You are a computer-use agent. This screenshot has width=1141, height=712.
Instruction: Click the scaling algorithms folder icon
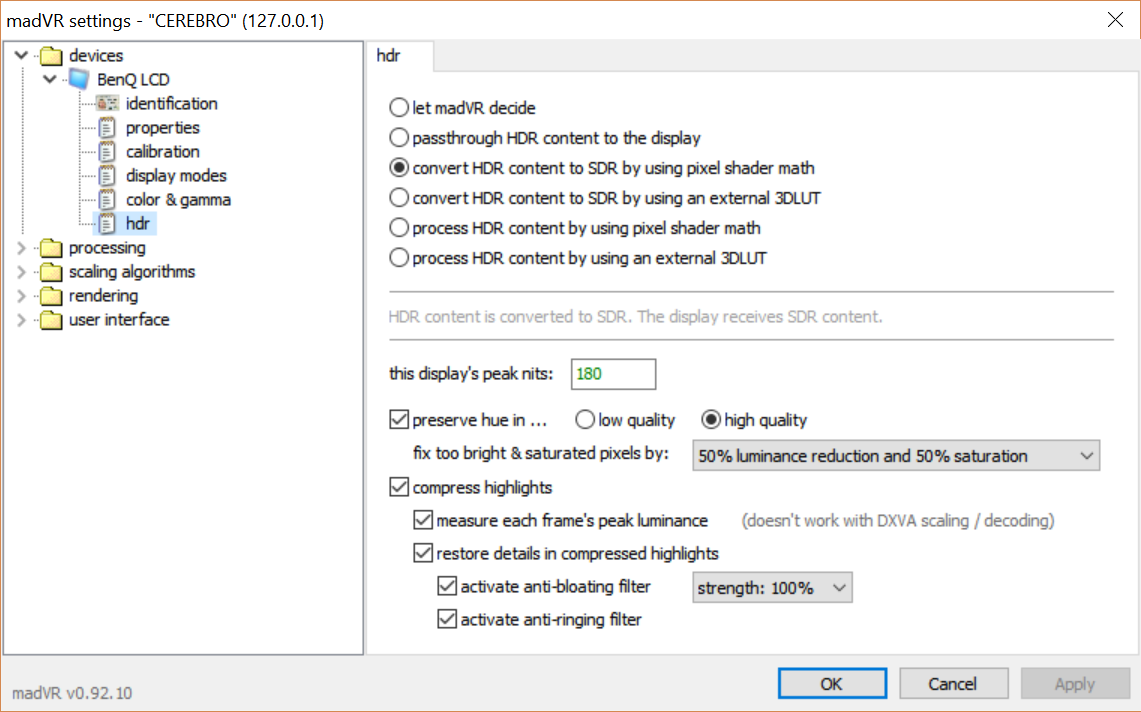pos(50,272)
